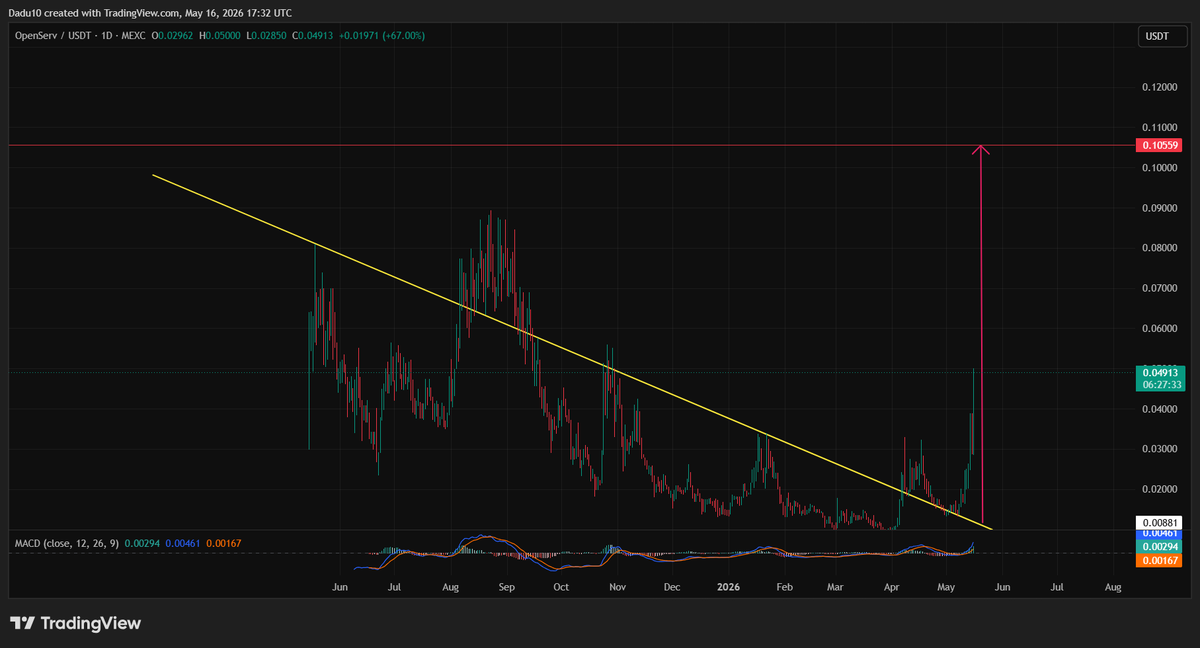Select the MACD (close, 12, 26, 9) indicator title
The width and height of the screenshot is (1200, 648).
[x=66, y=543]
